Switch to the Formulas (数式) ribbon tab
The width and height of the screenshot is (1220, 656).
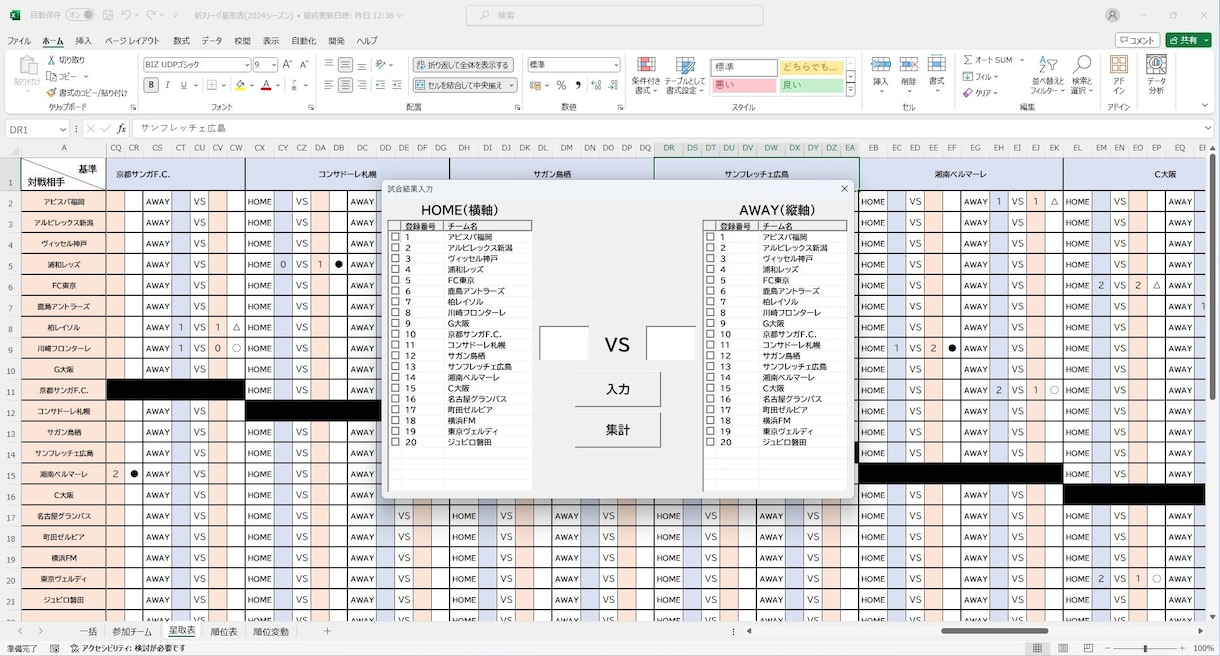tap(181, 41)
